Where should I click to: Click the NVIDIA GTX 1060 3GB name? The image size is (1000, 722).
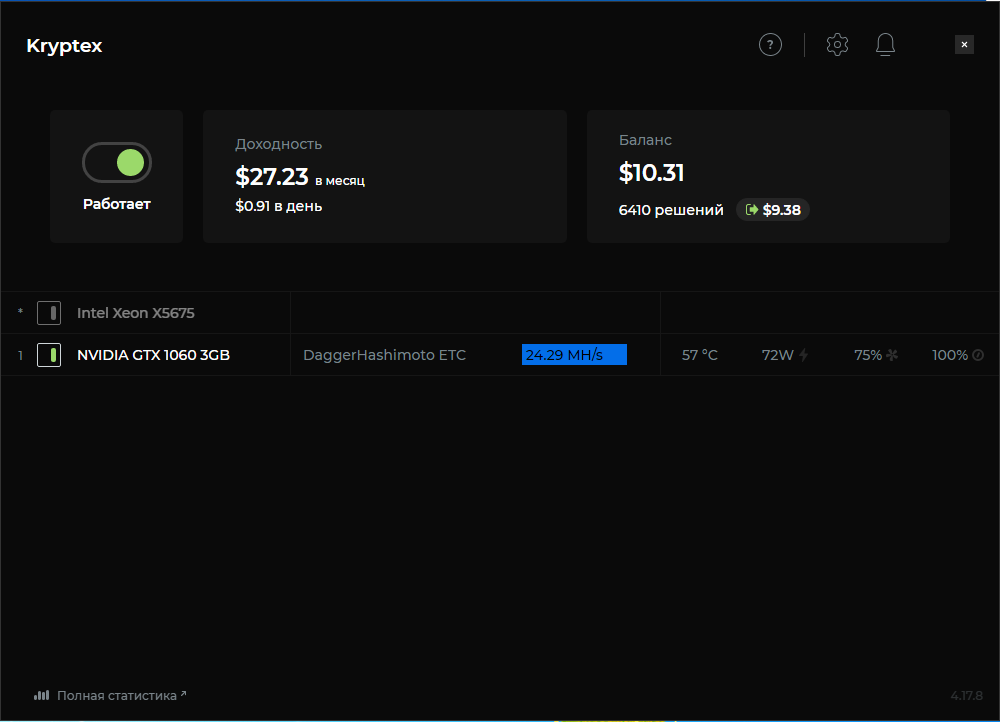[153, 355]
